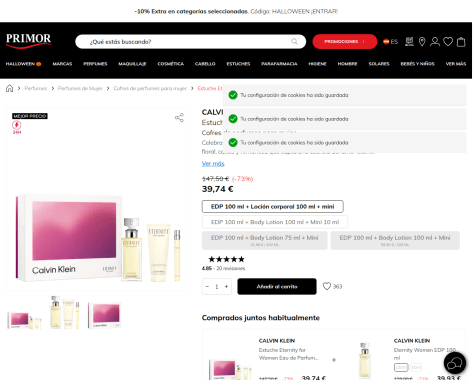Open Eternity Women EDP 100 ml product
The image size is (475, 380).
[x=425, y=354]
